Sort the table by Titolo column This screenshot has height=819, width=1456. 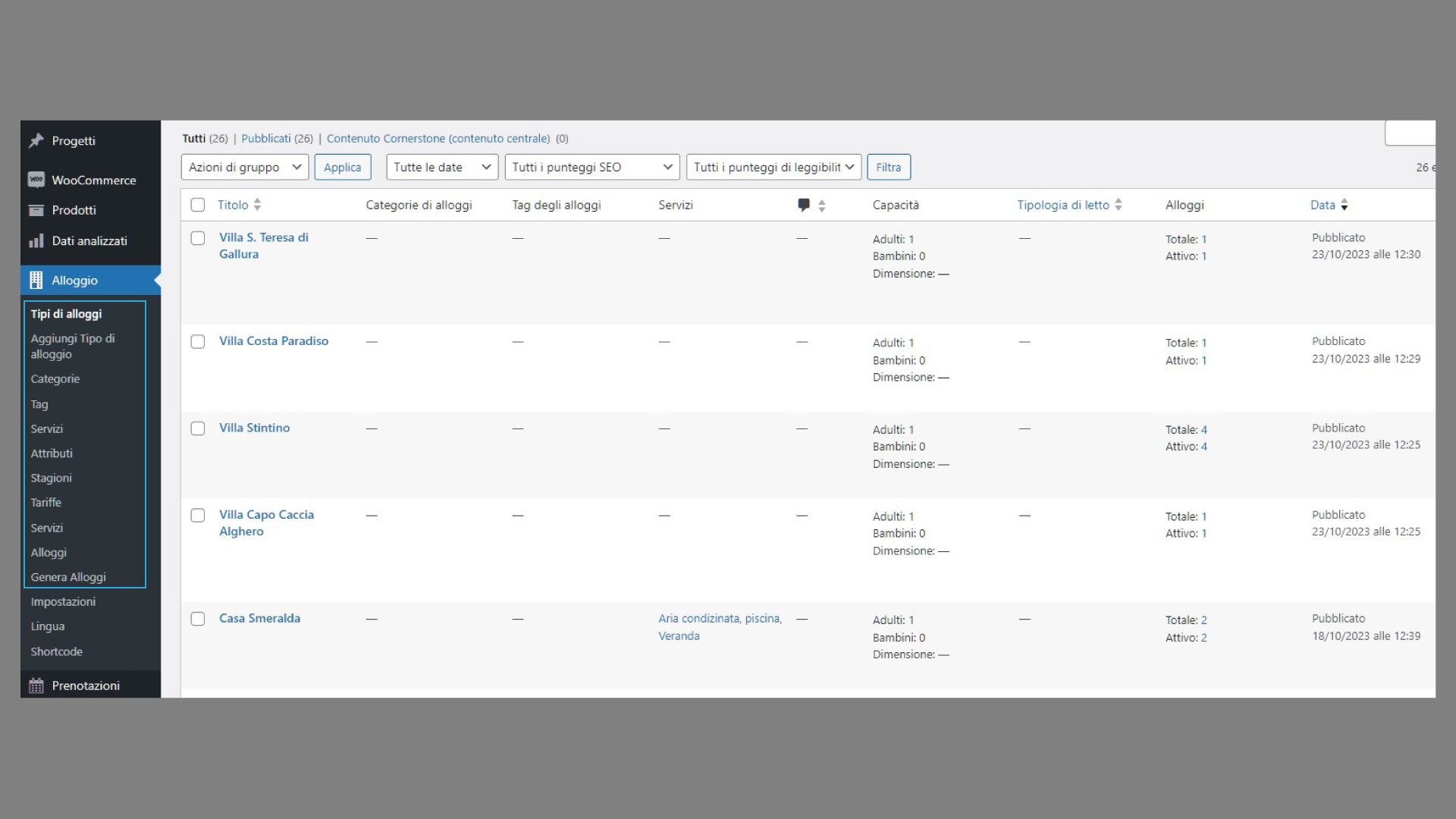point(233,205)
